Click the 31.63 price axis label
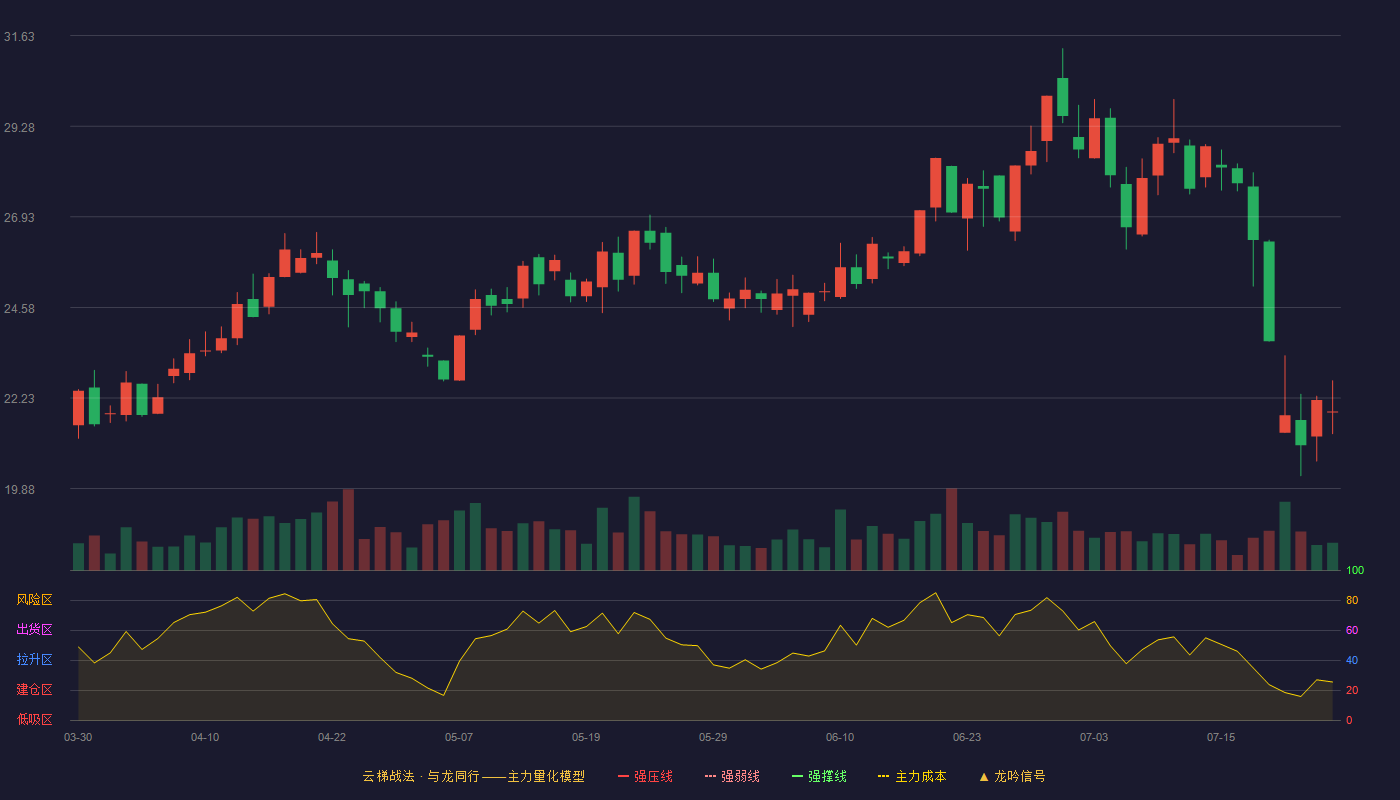Viewport: 1400px width, 800px height. tap(19, 37)
